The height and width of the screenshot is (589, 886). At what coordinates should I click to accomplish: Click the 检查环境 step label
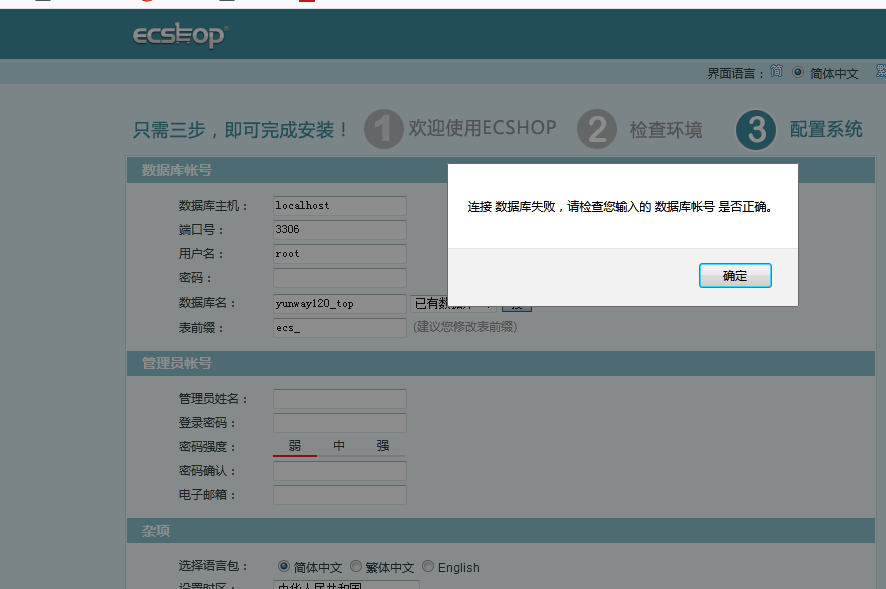[x=666, y=129]
